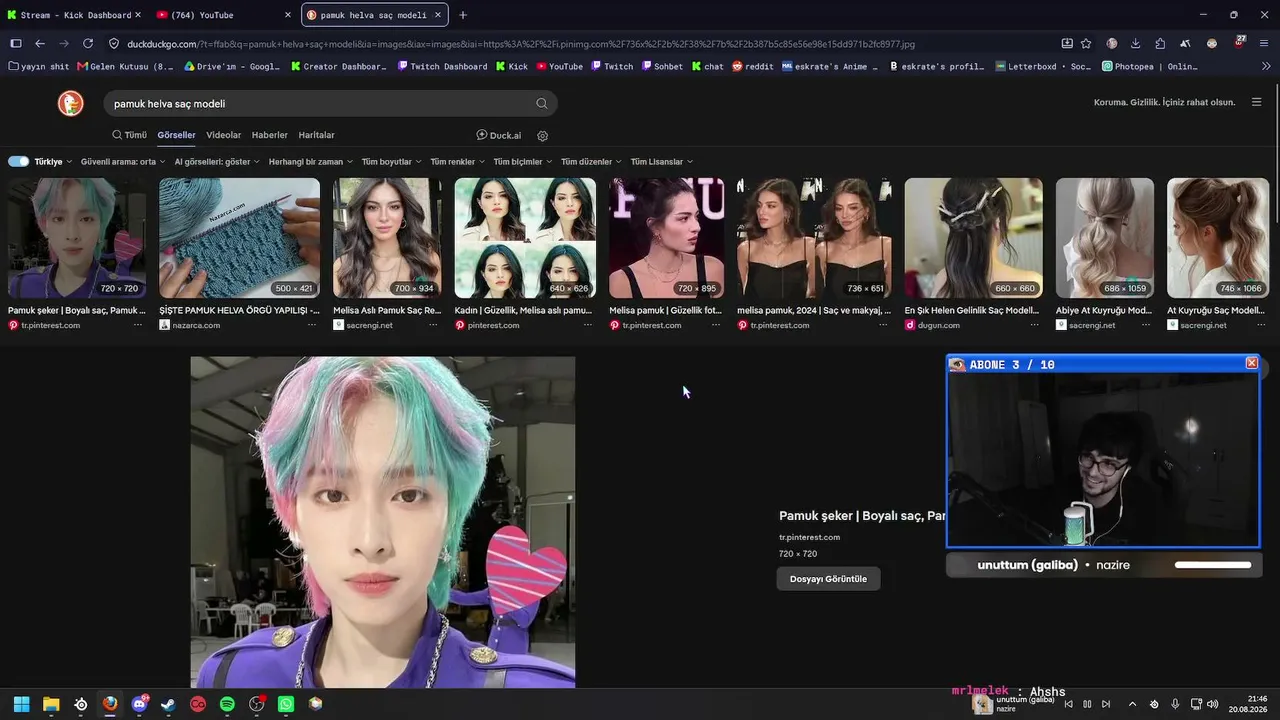Viewport: 1280px width, 720px height.
Task: Open the Güvenli arama: orta dropdown
Action: click(x=123, y=162)
